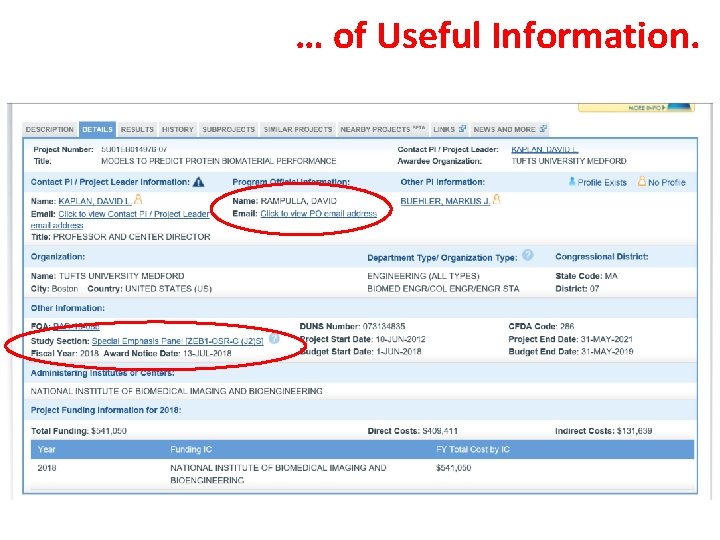Click profile icon next to KAPLAN, DAVID L name
The width and height of the screenshot is (720, 540).
[138, 200]
